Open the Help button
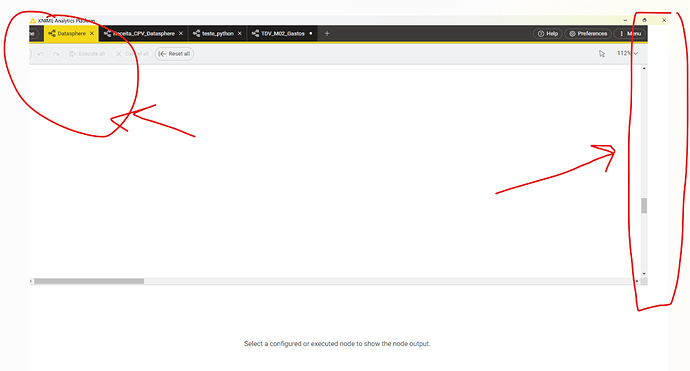 click(x=548, y=33)
